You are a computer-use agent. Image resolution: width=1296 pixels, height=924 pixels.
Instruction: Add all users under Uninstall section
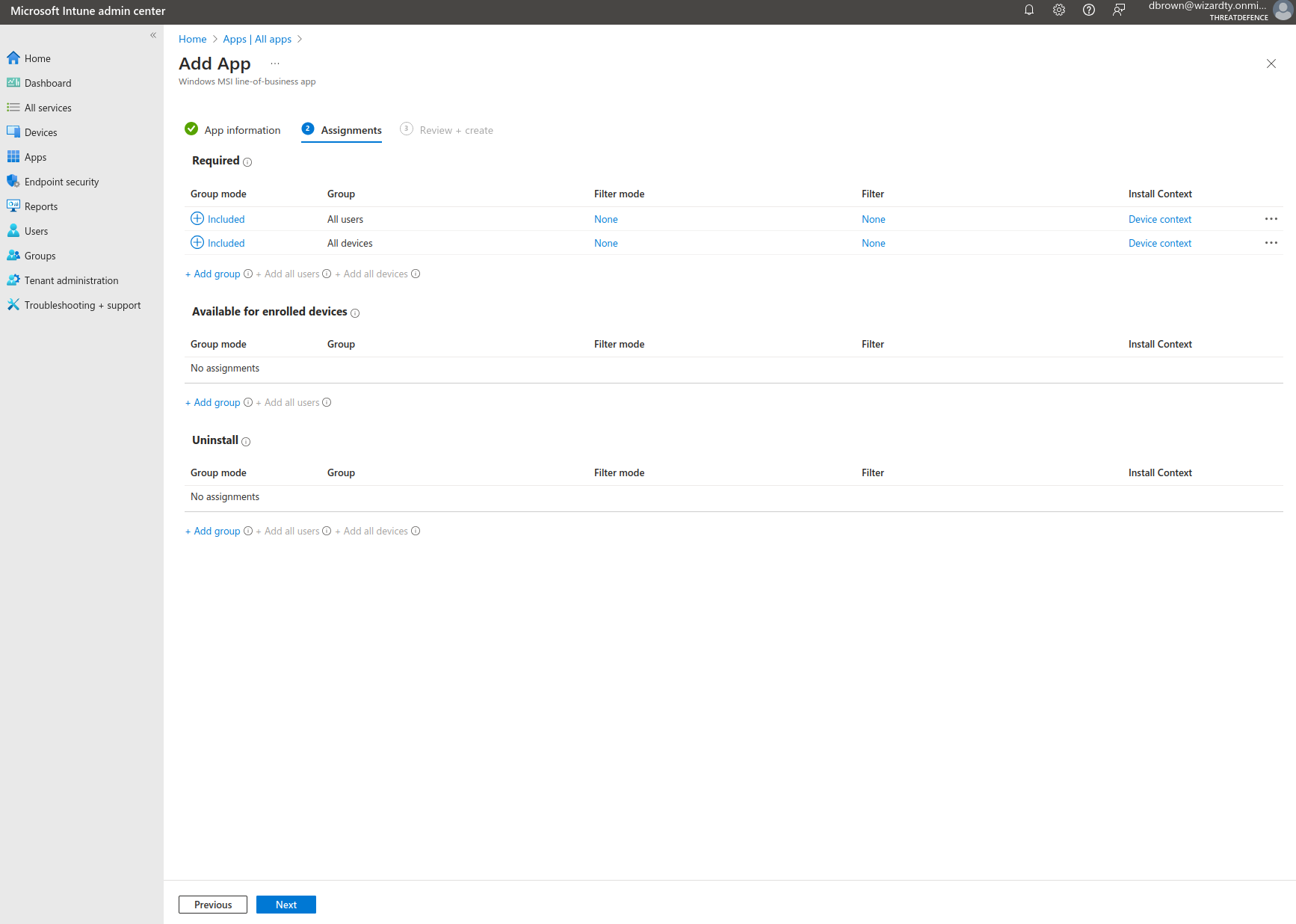pos(288,531)
